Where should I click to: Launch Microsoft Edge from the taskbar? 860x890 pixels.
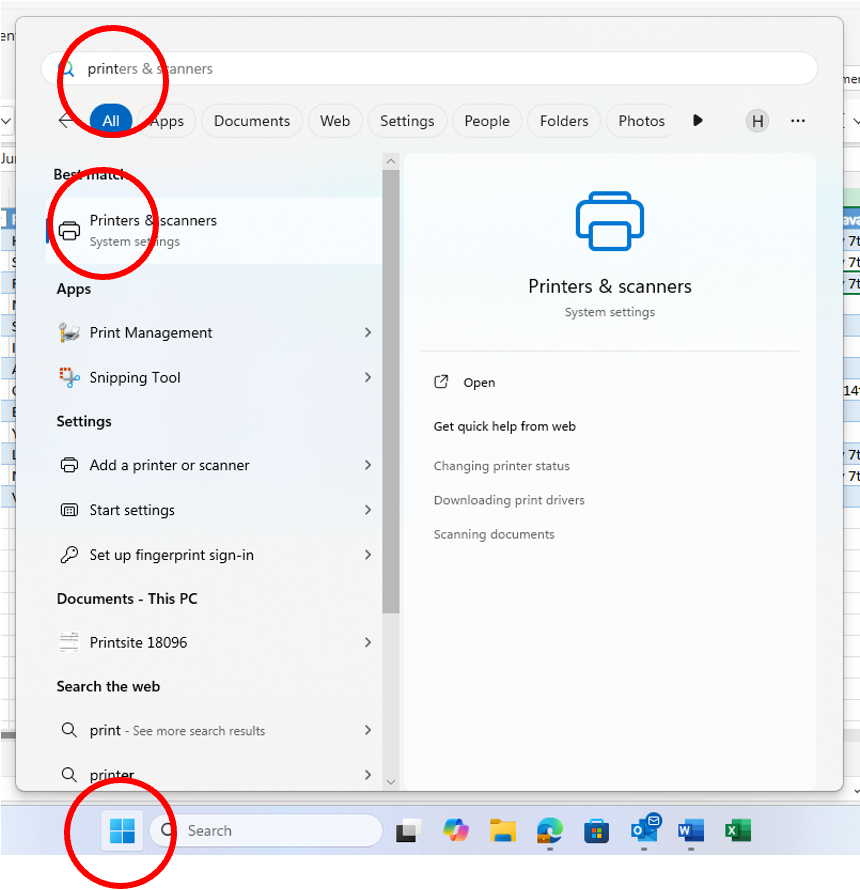(x=549, y=830)
